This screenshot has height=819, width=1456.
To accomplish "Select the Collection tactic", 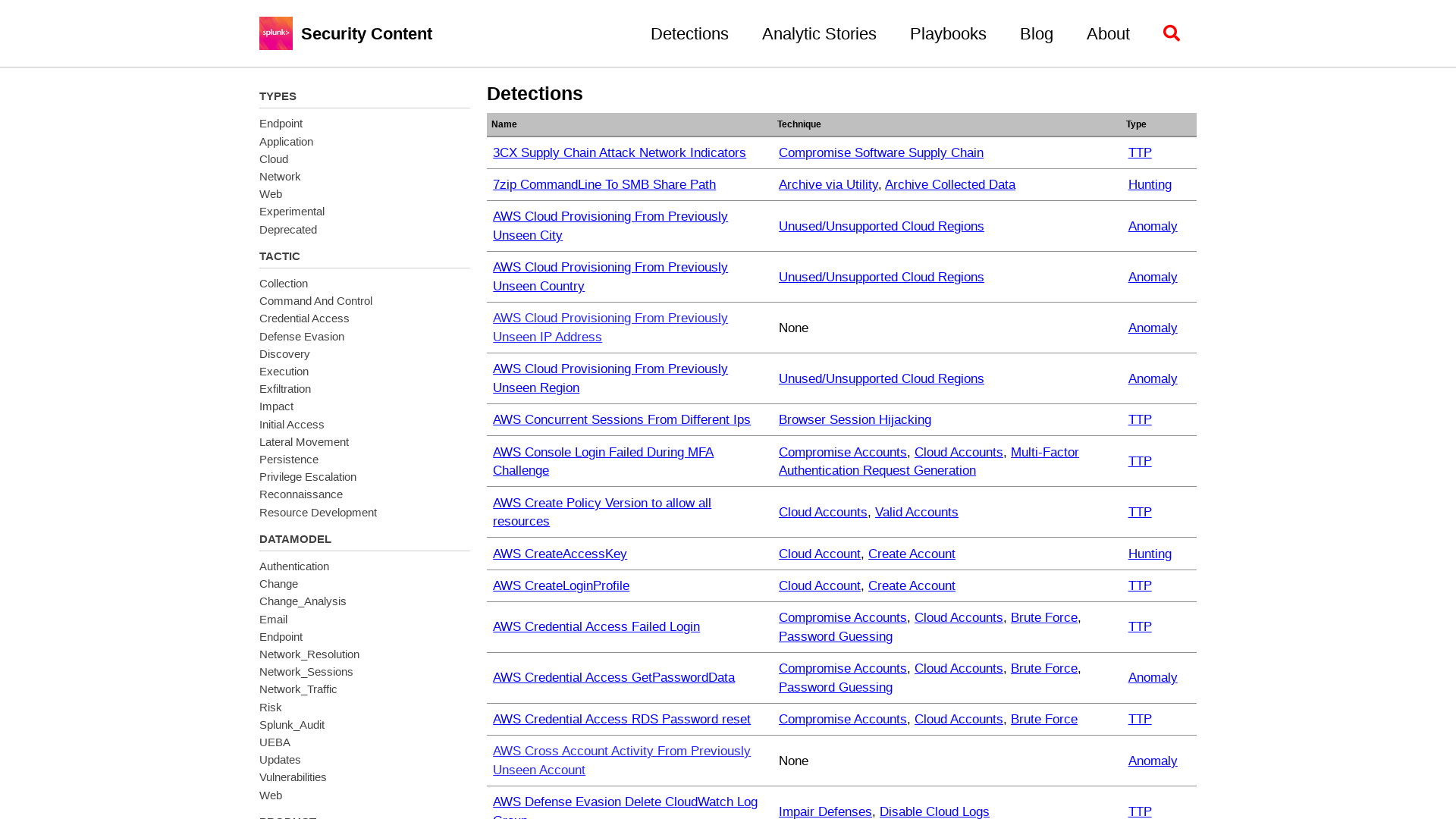I will (284, 284).
